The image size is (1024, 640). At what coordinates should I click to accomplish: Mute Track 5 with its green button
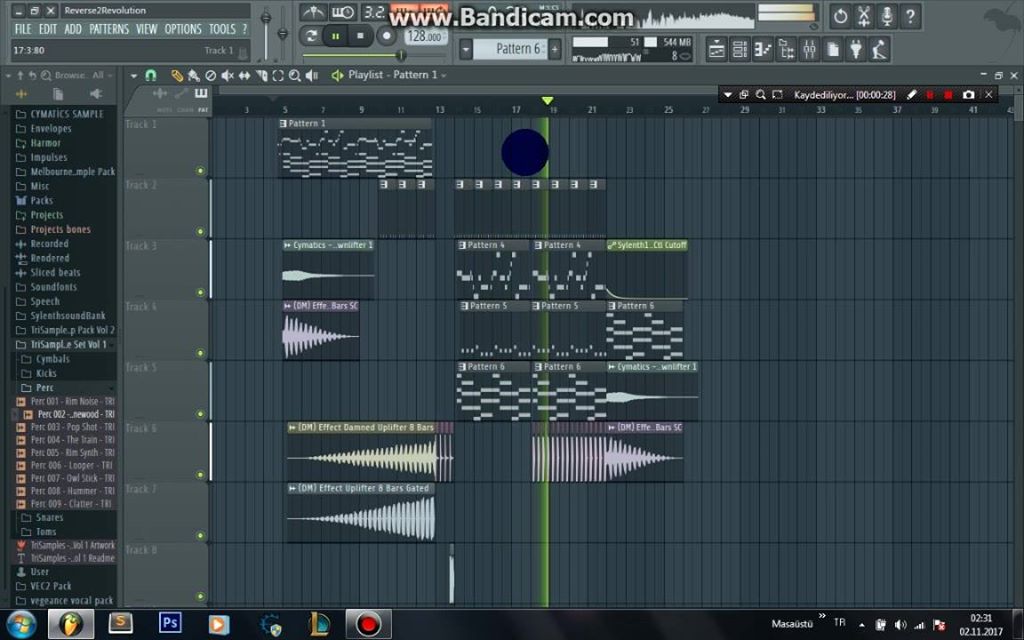[x=200, y=414]
